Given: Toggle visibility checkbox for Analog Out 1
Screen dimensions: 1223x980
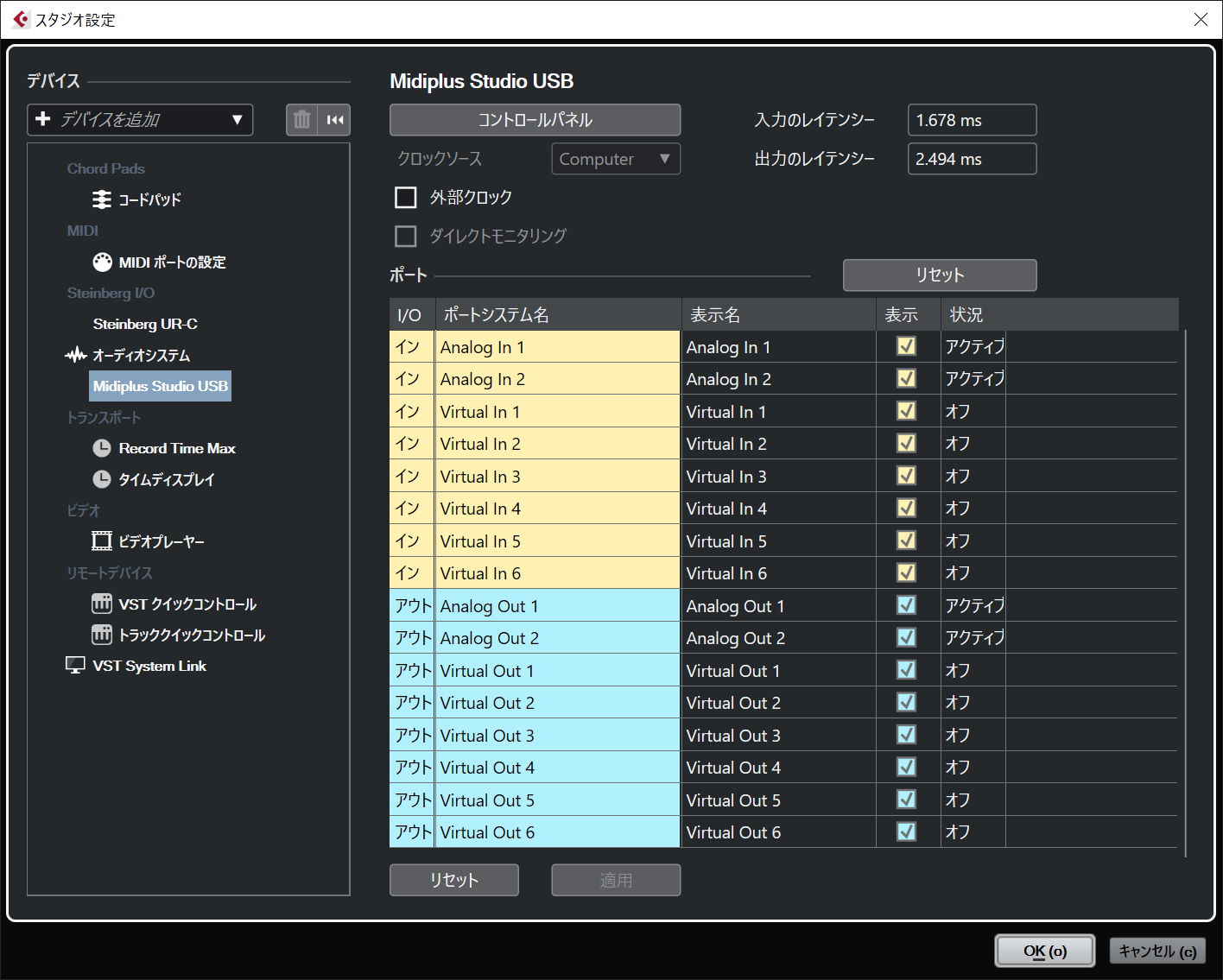Looking at the screenshot, I should tap(906, 605).
